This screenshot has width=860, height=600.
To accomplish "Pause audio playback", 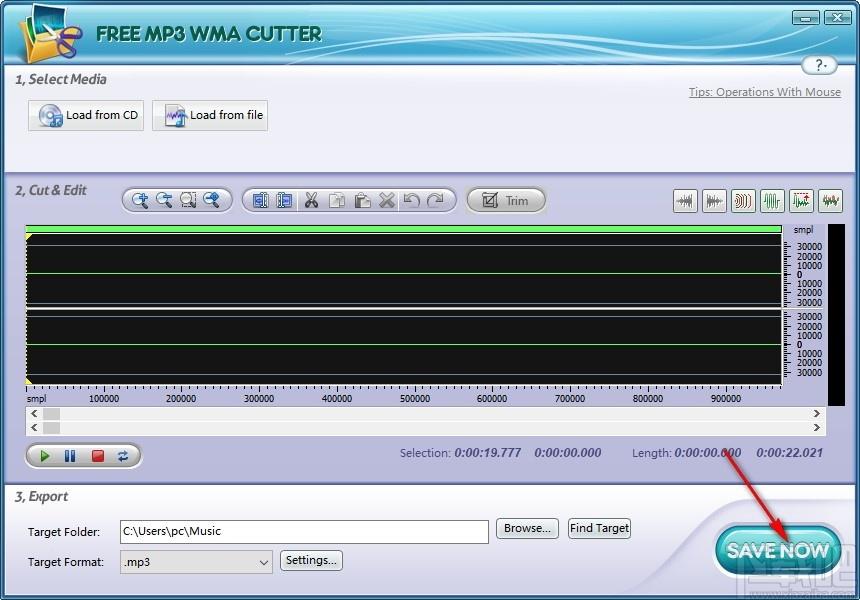I will (70, 456).
